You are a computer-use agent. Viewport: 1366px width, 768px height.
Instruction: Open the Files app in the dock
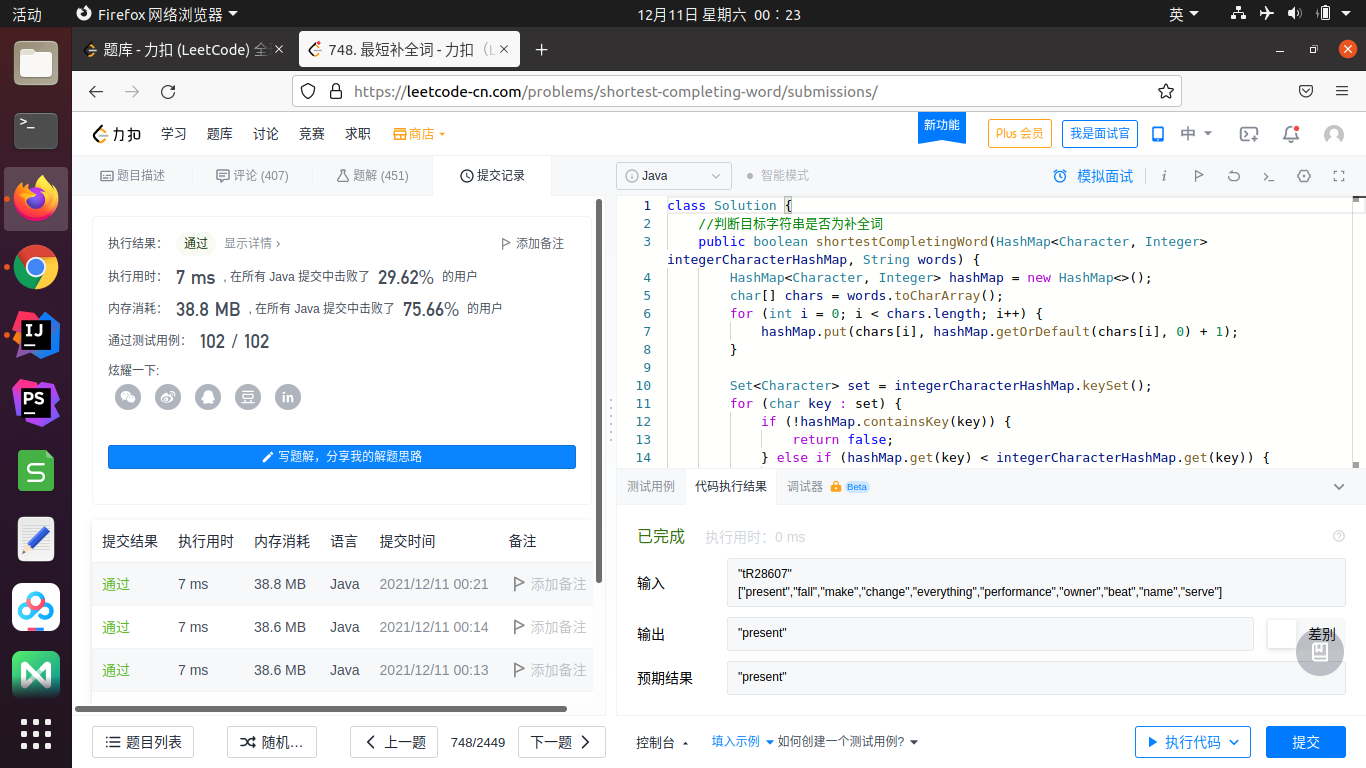36,63
